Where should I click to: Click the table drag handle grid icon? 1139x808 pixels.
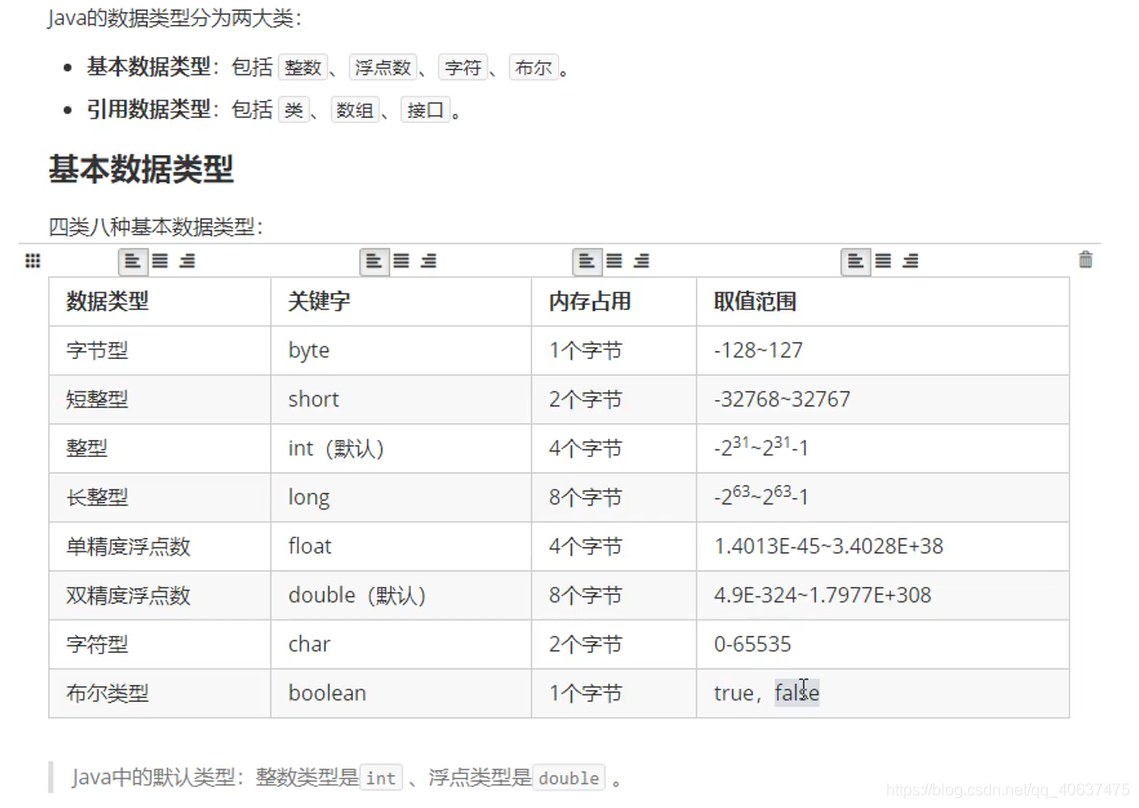(x=33, y=261)
